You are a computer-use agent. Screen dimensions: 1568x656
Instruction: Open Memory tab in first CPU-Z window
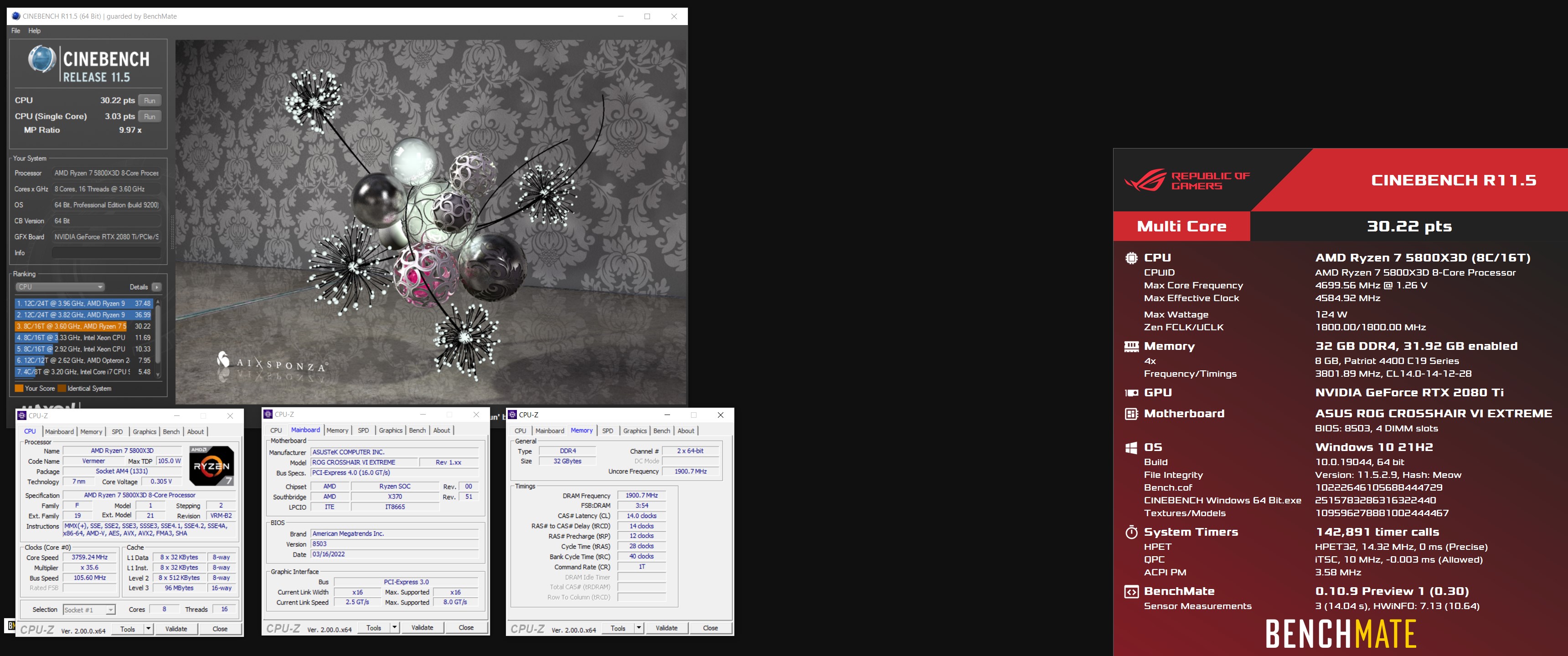[x=91, y=431]
